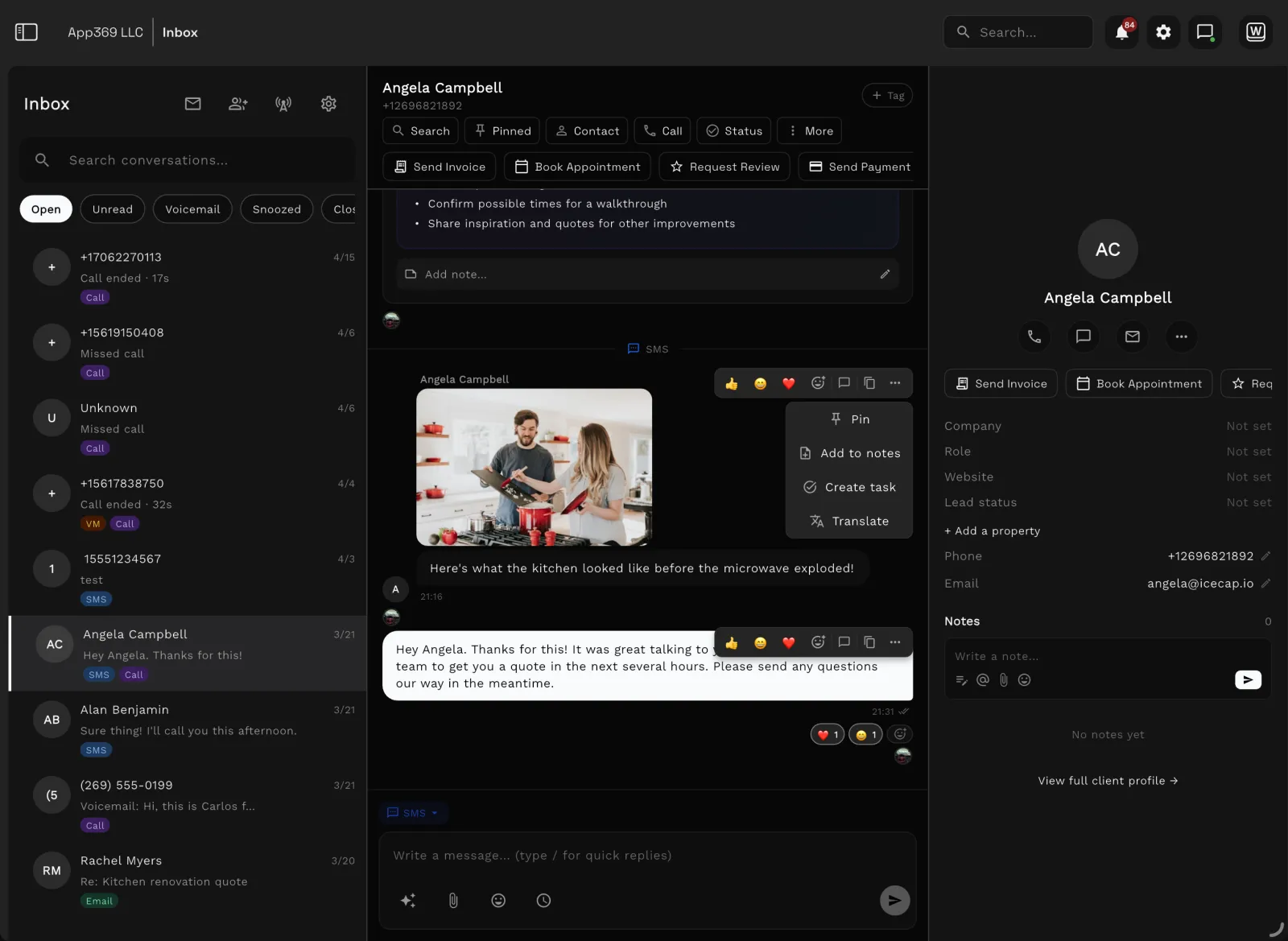
Task: Select the Unread filter chip
Action: [x=113, y=209]
